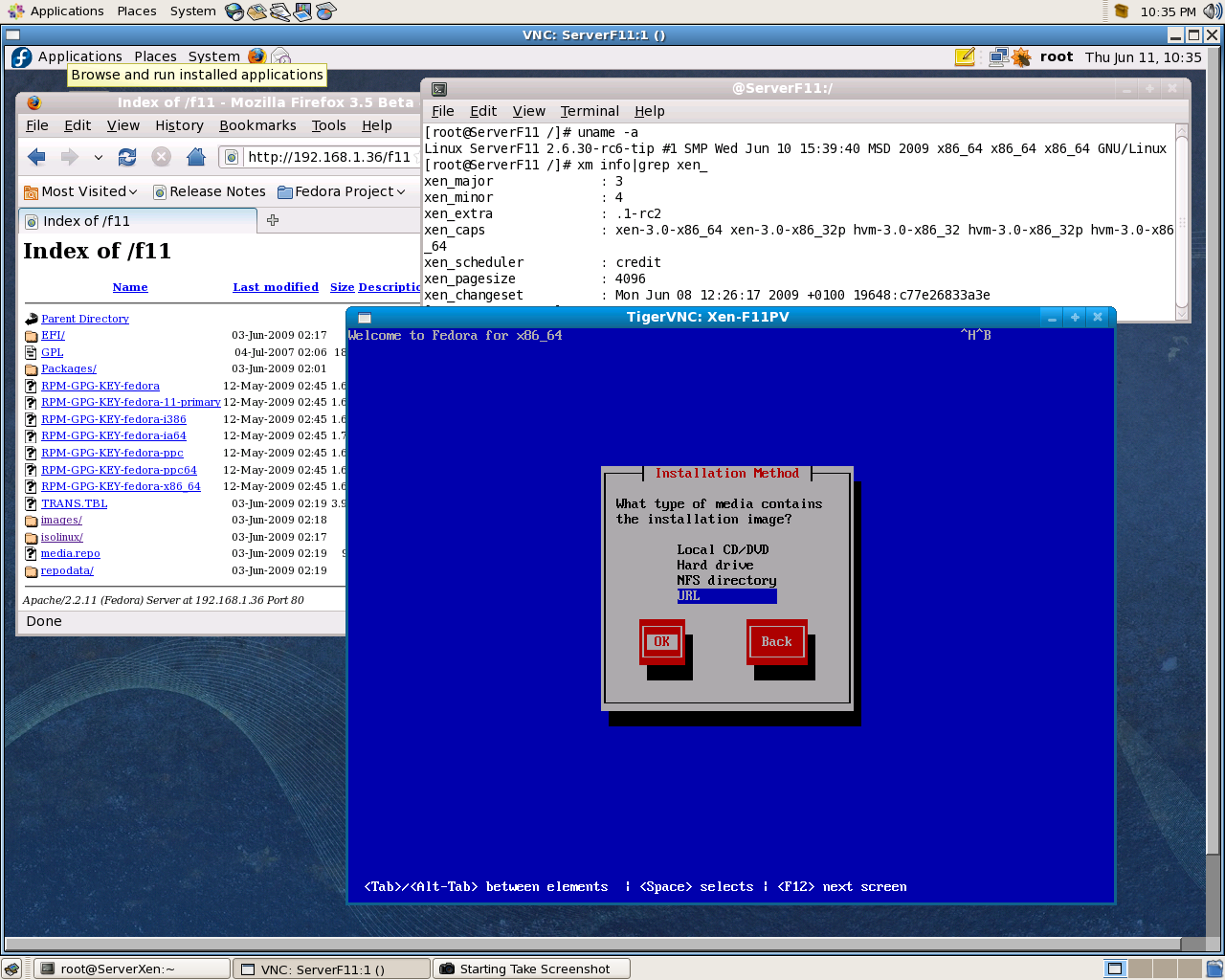Viewport: 1225px width, 980px height.
Task: Go to the Firefox home page
Action: coord(196,157)
